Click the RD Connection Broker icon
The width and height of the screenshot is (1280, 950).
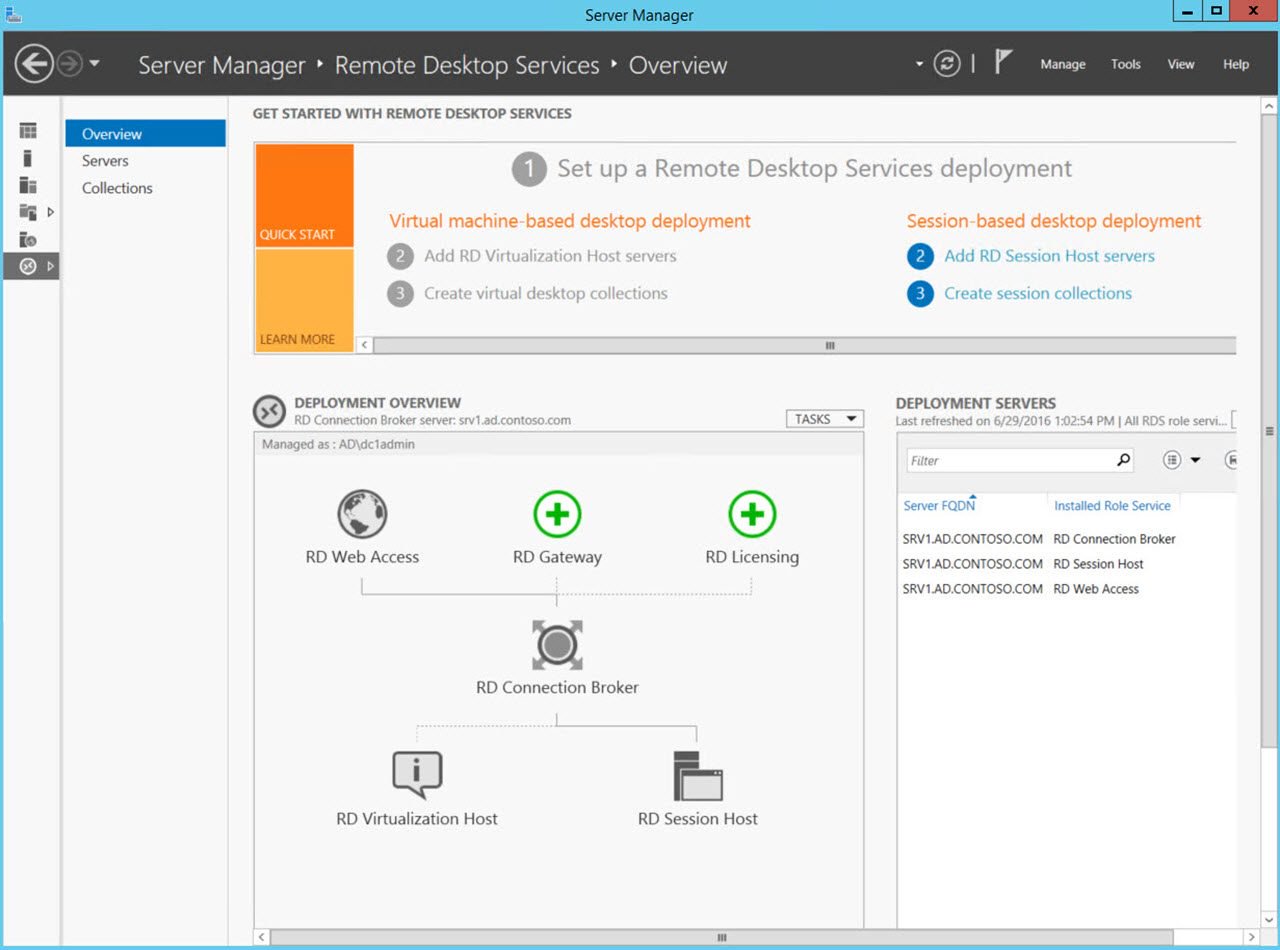click(x=557, y=645)
